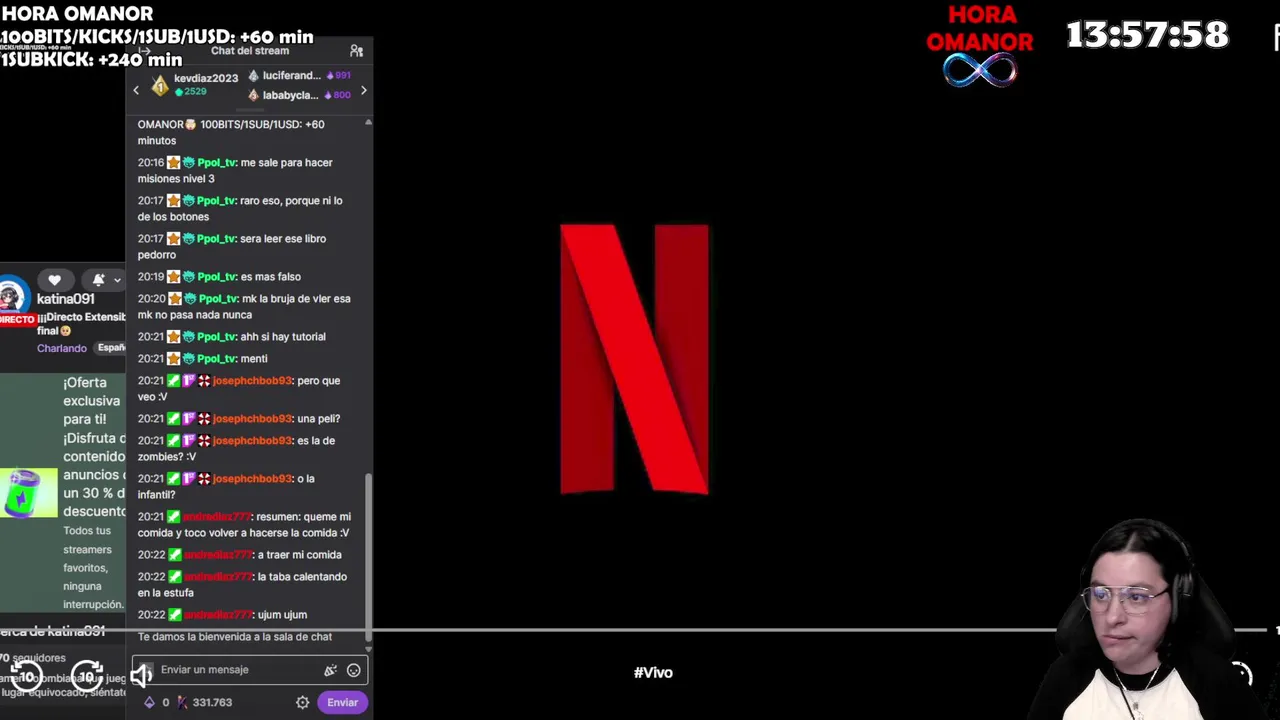The image size is (1280, 720).
Task: Send the chat message with Enviar
Action: tap(342, 702)
